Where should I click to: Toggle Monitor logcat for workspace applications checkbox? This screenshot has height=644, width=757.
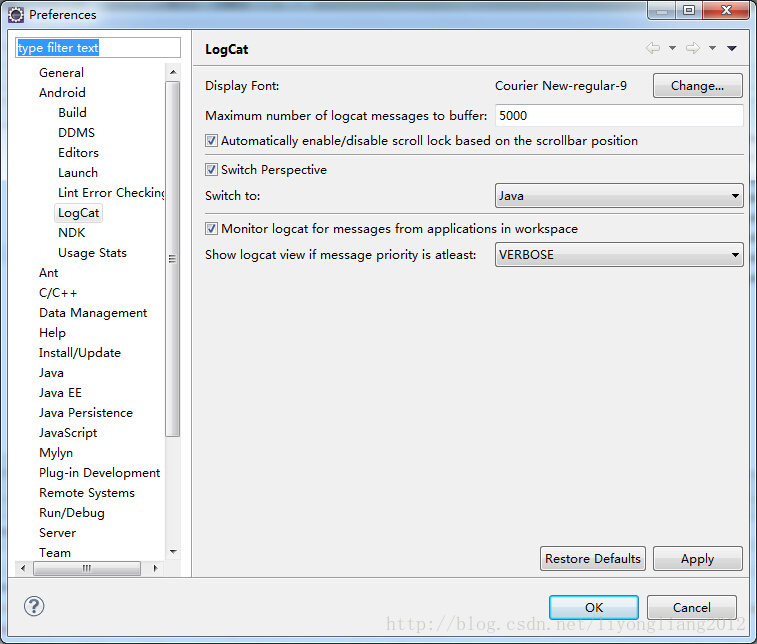211,228
